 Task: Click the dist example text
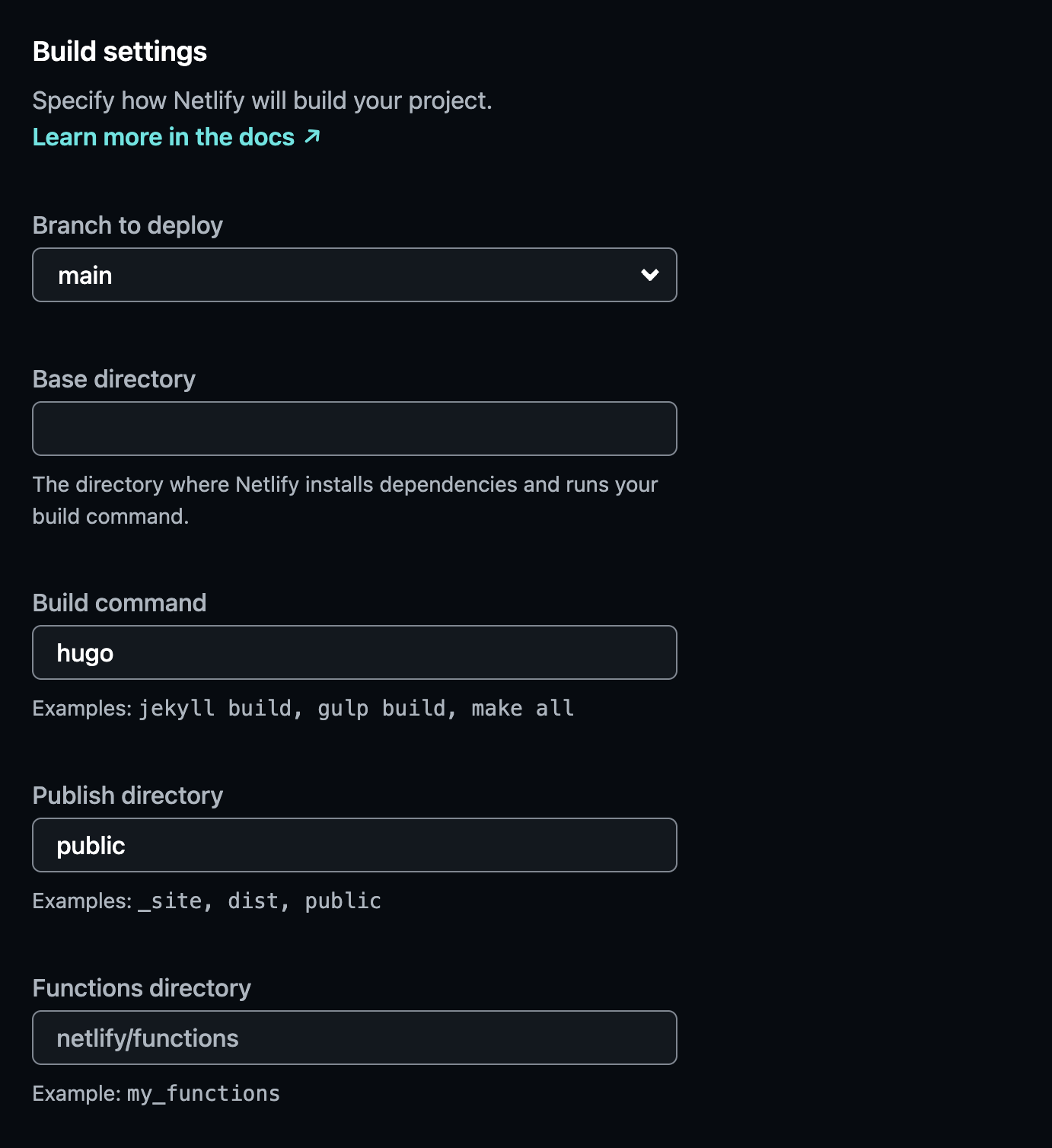tap(253, 901)
